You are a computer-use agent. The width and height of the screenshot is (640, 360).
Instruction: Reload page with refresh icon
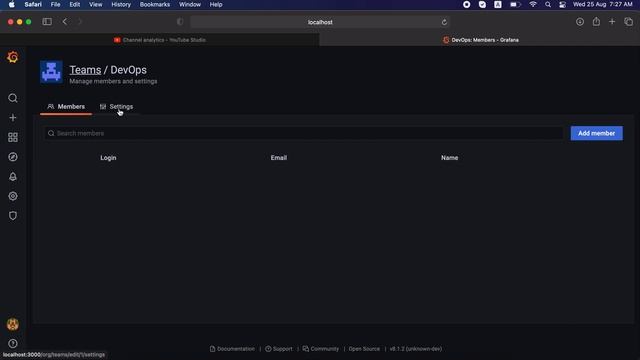pos(444,22)
